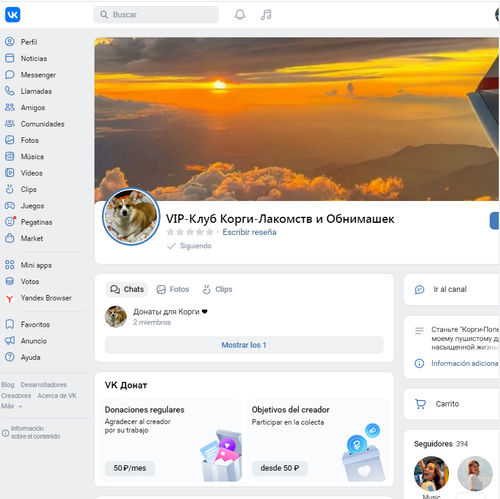Screen dimensions: 500x499
Task: Click the Información adicional info icon
Action: tap(419, 363)
